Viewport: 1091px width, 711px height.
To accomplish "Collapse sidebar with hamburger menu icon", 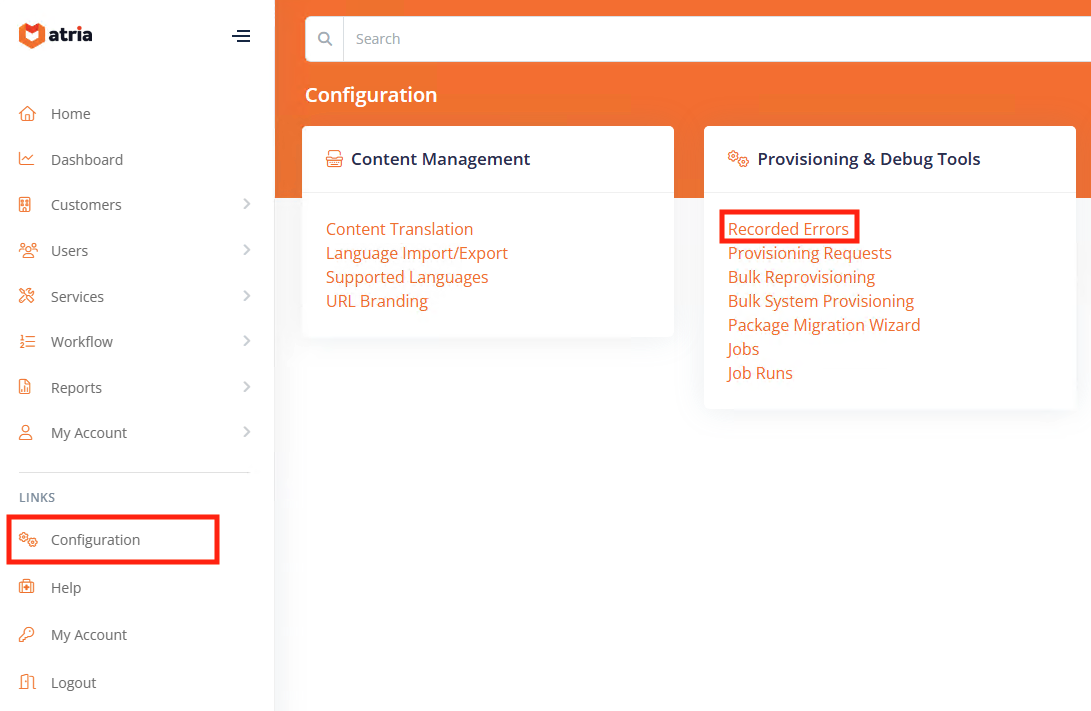I will coord(241,36).
